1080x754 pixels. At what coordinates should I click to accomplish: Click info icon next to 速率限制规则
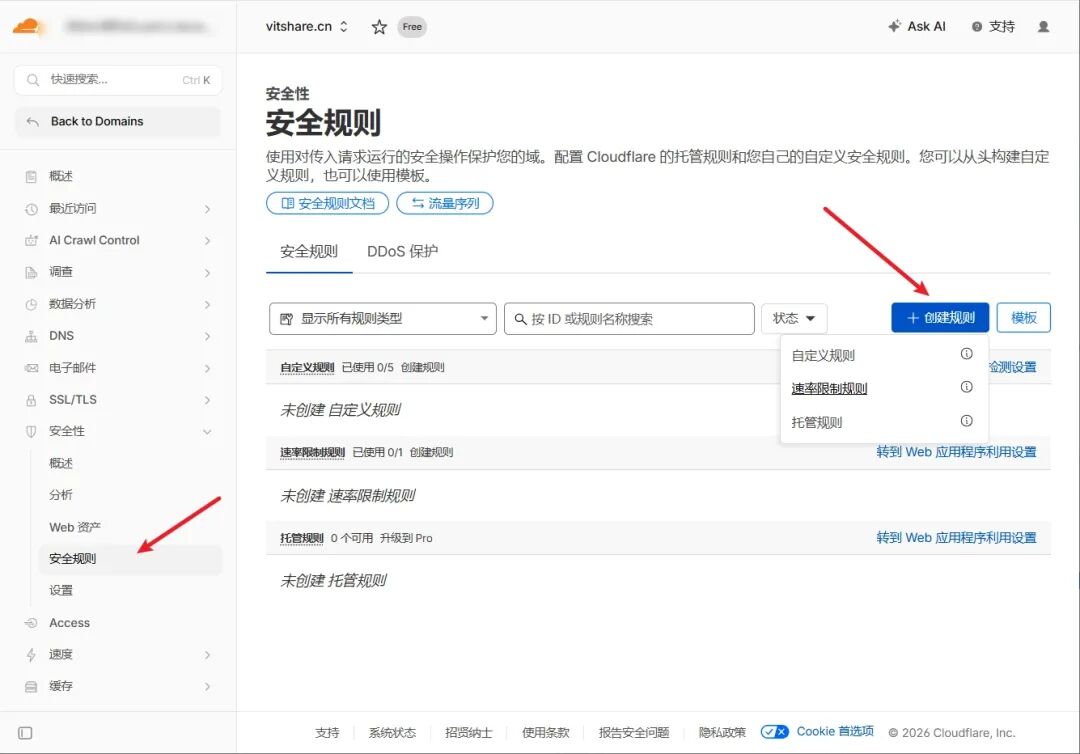click(966, 387)
